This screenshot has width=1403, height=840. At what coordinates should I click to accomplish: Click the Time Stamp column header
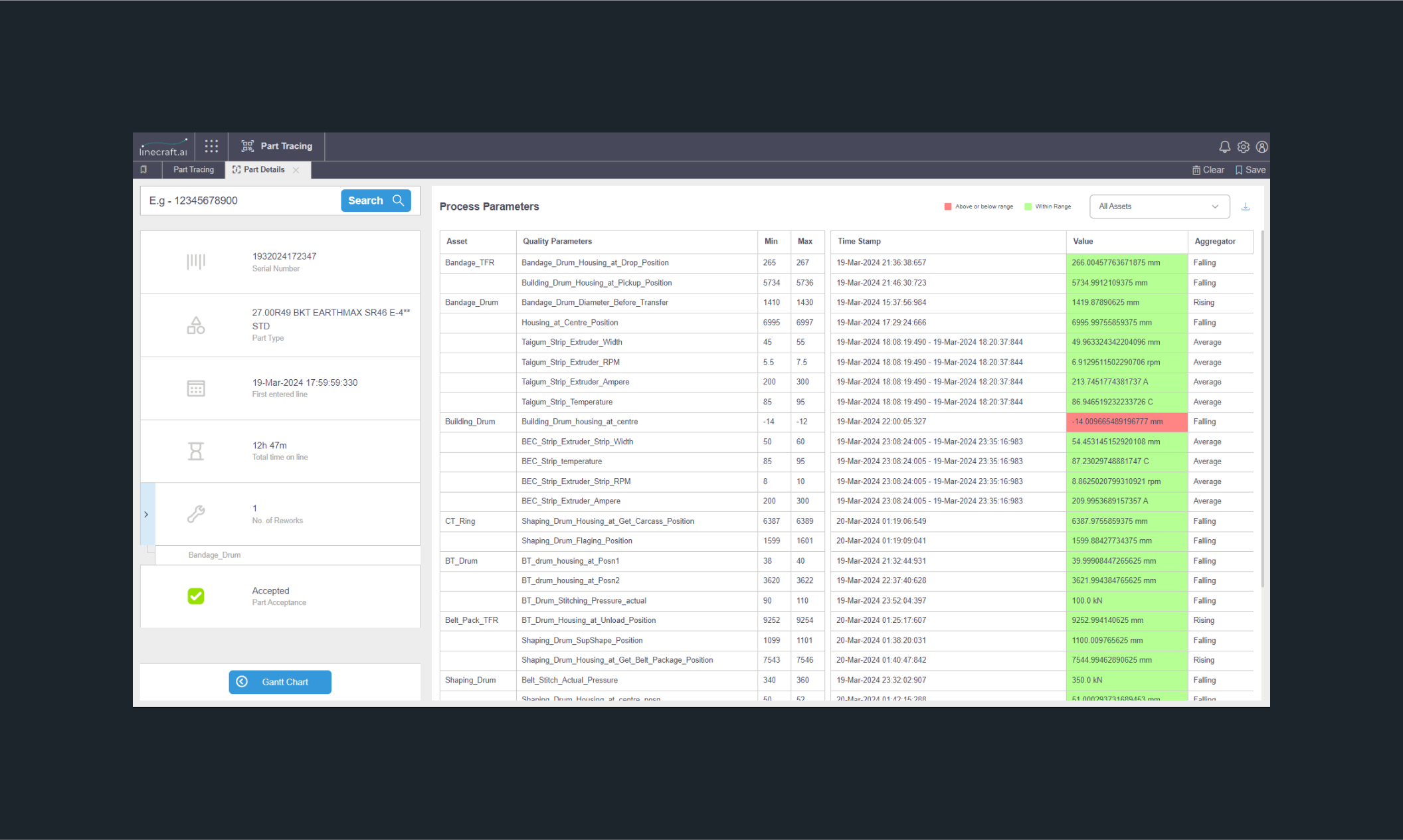[x=948, y=242]
